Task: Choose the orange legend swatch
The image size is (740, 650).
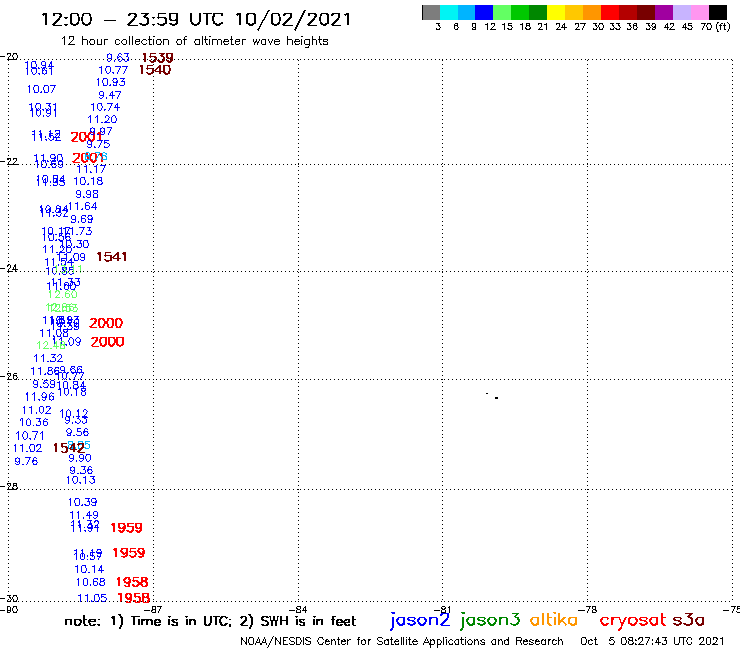Action: (592, 12)
